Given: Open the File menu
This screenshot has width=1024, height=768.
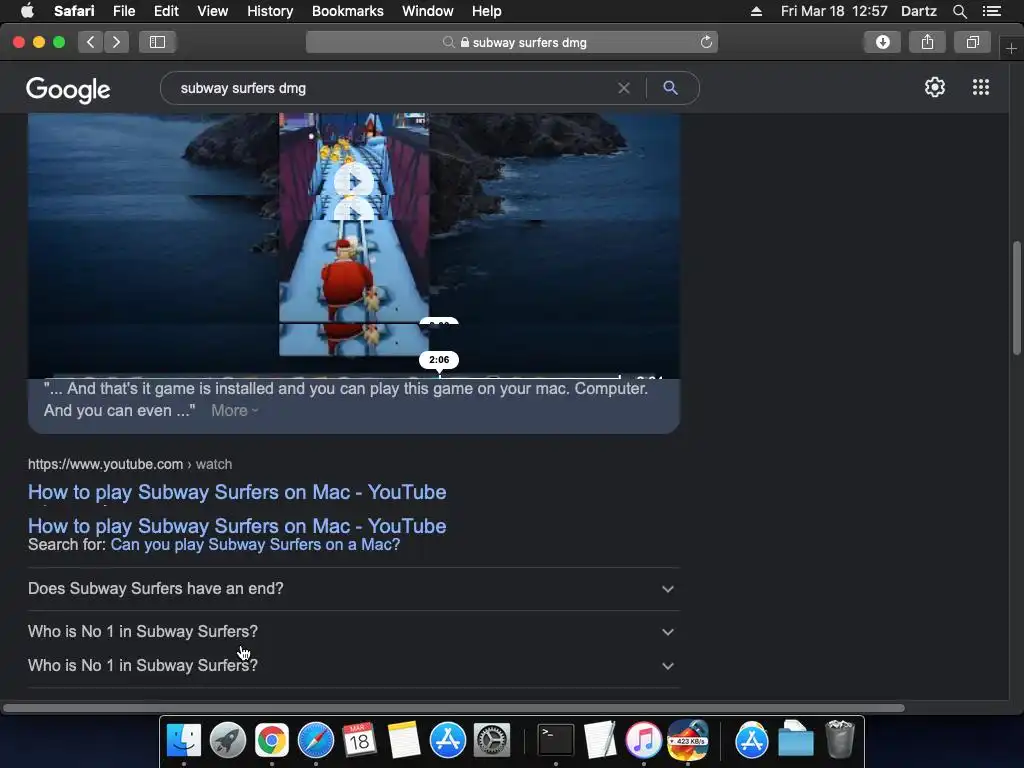Looking at the screenshot, I should tap(123, 11).
